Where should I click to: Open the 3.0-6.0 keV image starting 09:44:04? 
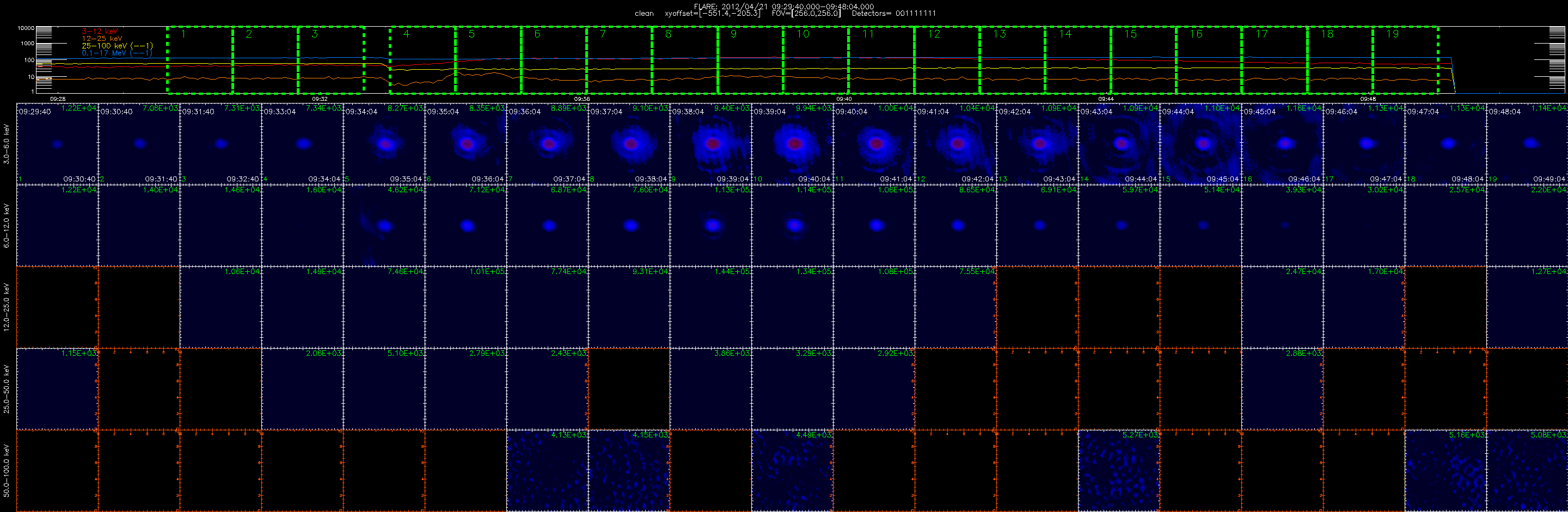1201,144
